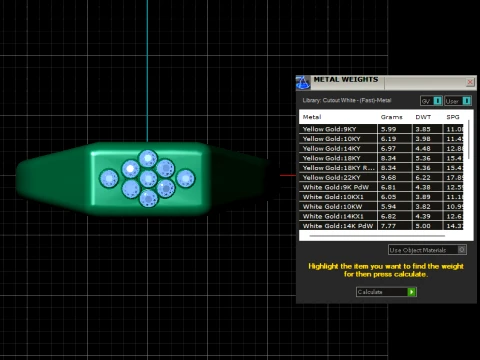Select the Yellow Gold:14KY row
The image size is (480, 360).
pos(381,148)
